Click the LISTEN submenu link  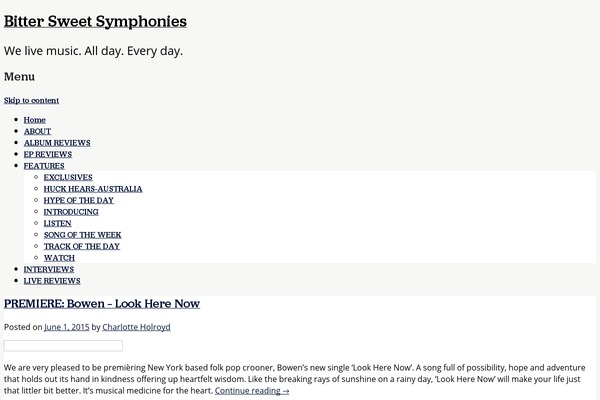58,223
